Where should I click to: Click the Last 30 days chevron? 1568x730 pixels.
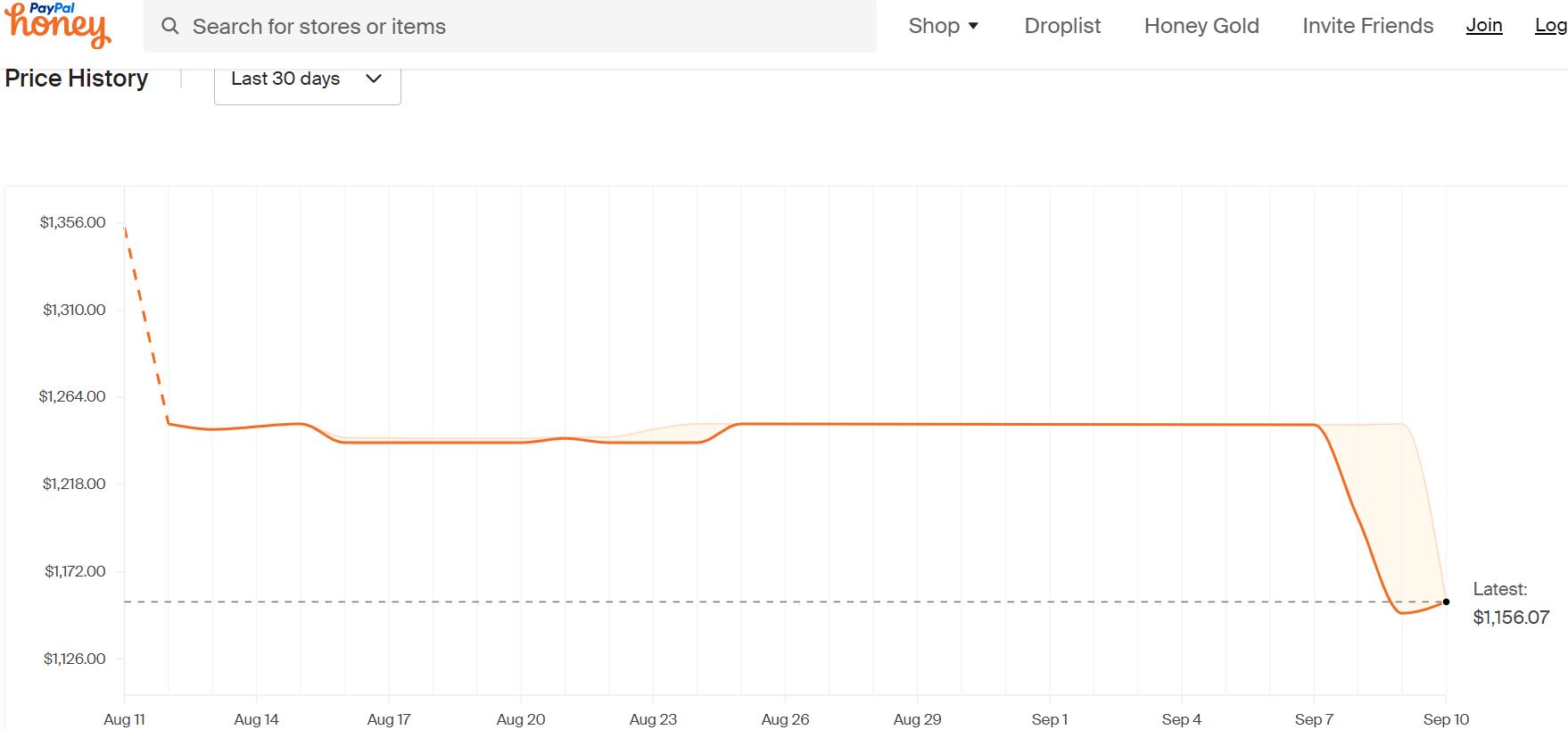click(x=374, y=79)
